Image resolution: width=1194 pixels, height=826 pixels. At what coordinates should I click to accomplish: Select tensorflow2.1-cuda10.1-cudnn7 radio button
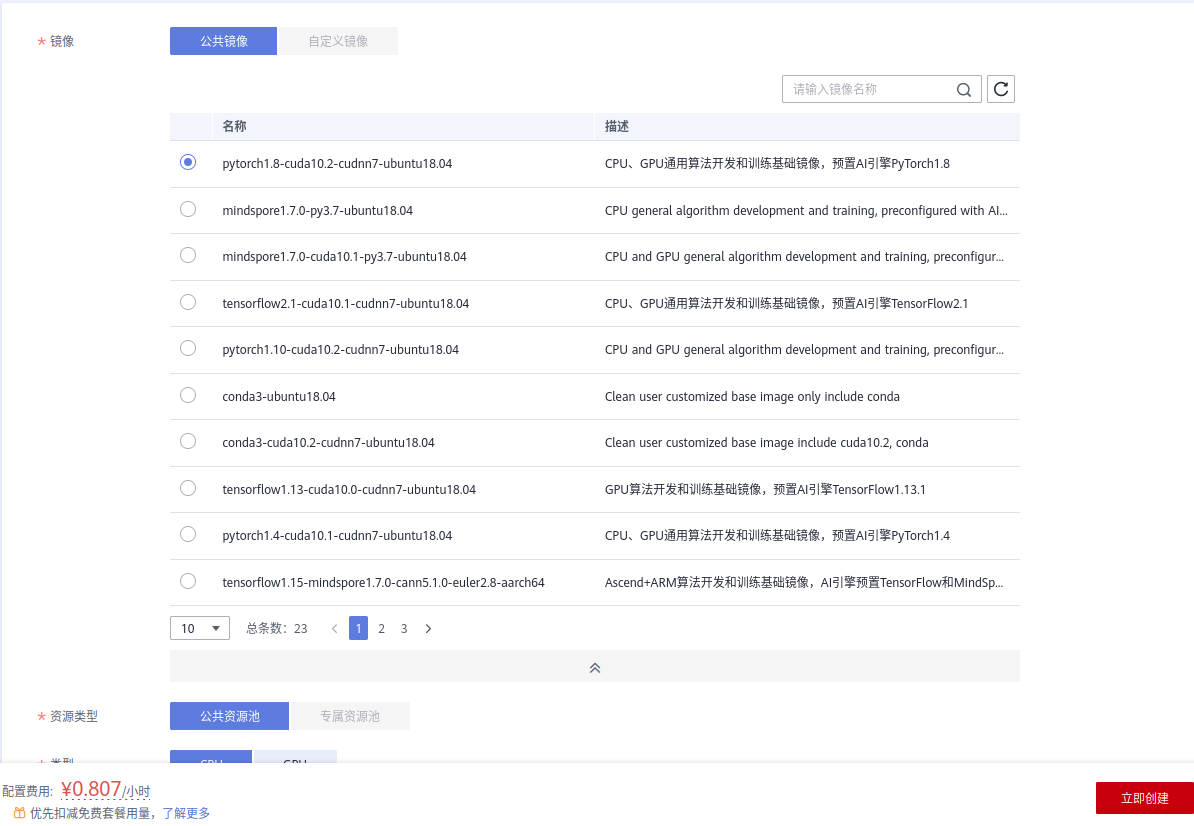188,302
